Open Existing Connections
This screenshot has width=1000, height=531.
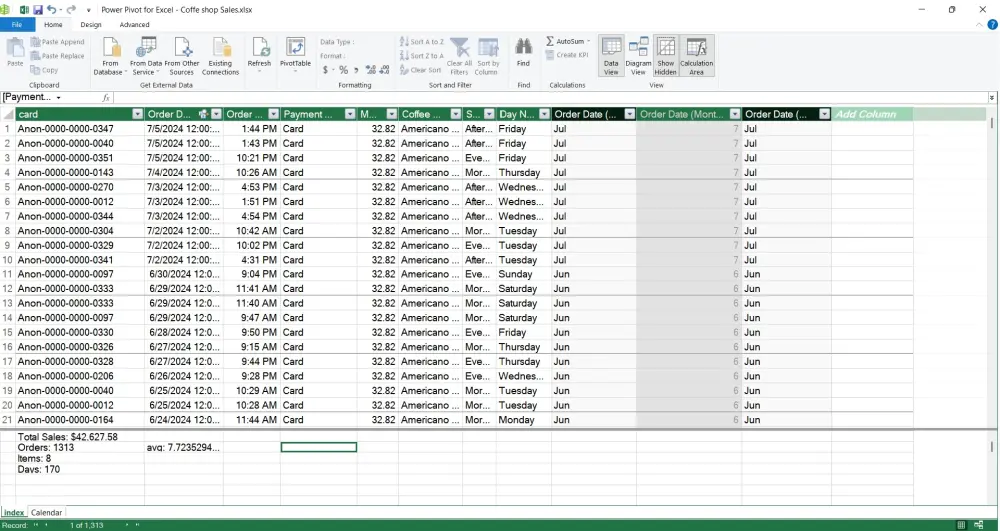pyautogui.click(x=221, y=56)
